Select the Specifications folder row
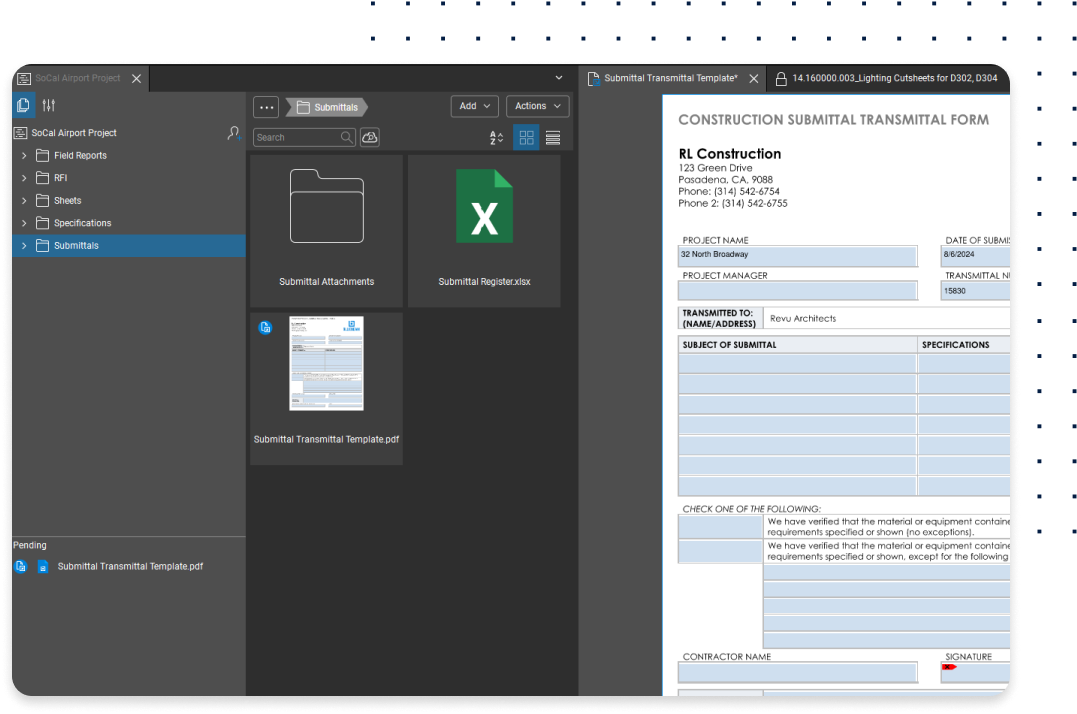Image resolution: width=1077 pixels, height=714 pixels. (x=128, y=223)
